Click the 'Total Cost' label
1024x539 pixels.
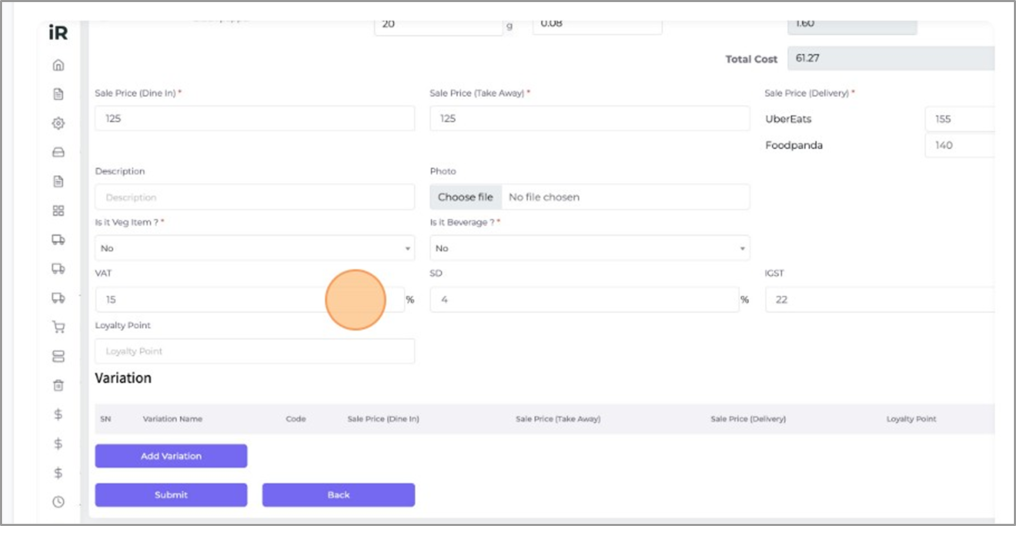pos(751,59)
